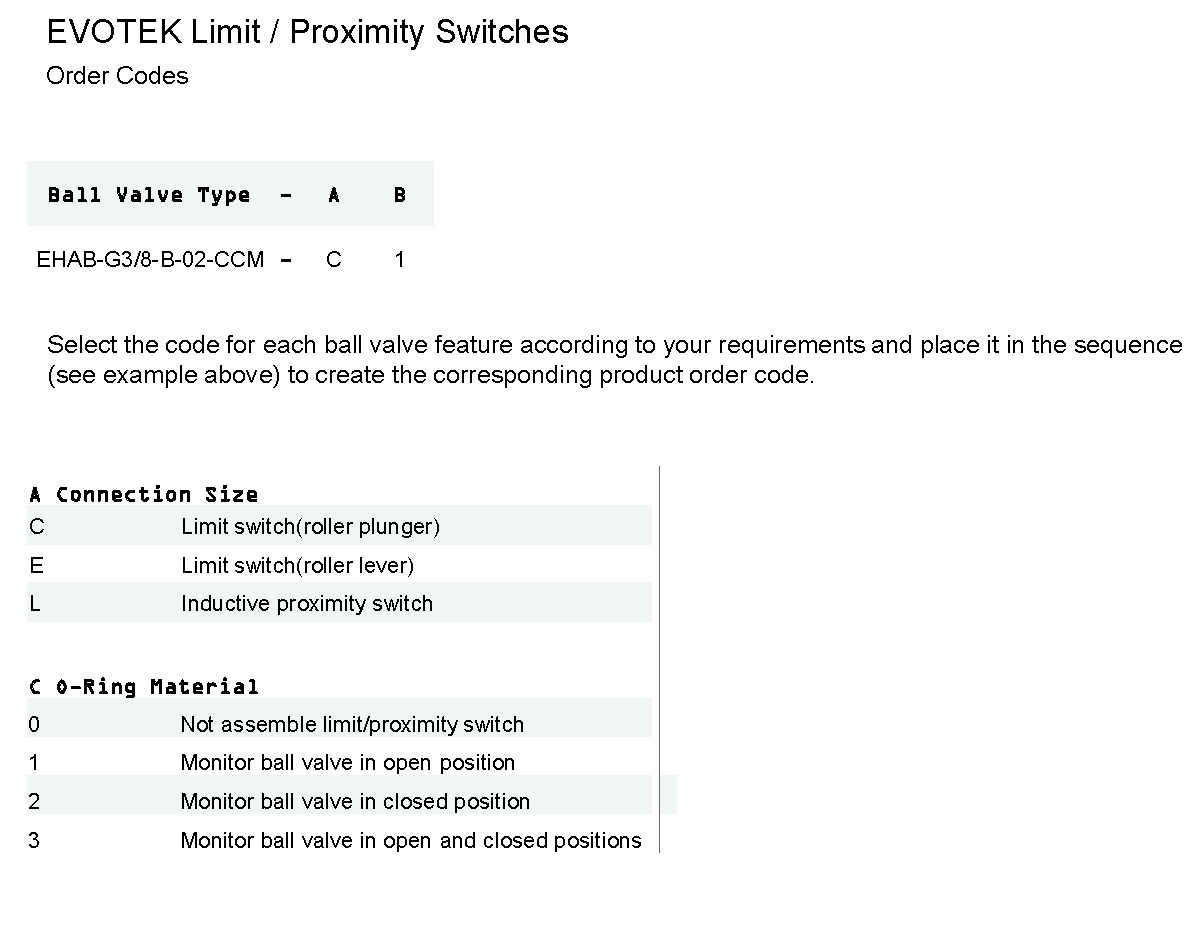Click code number 3 in the O-Ring Material list
The height and width of the screenshot is (930, 1185).
(34, 840)
